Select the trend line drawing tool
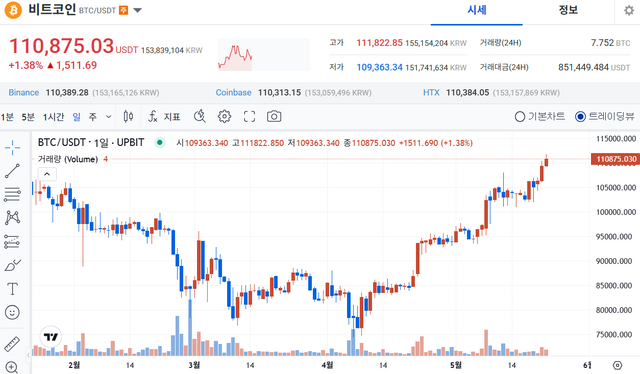 pos(12,171)
